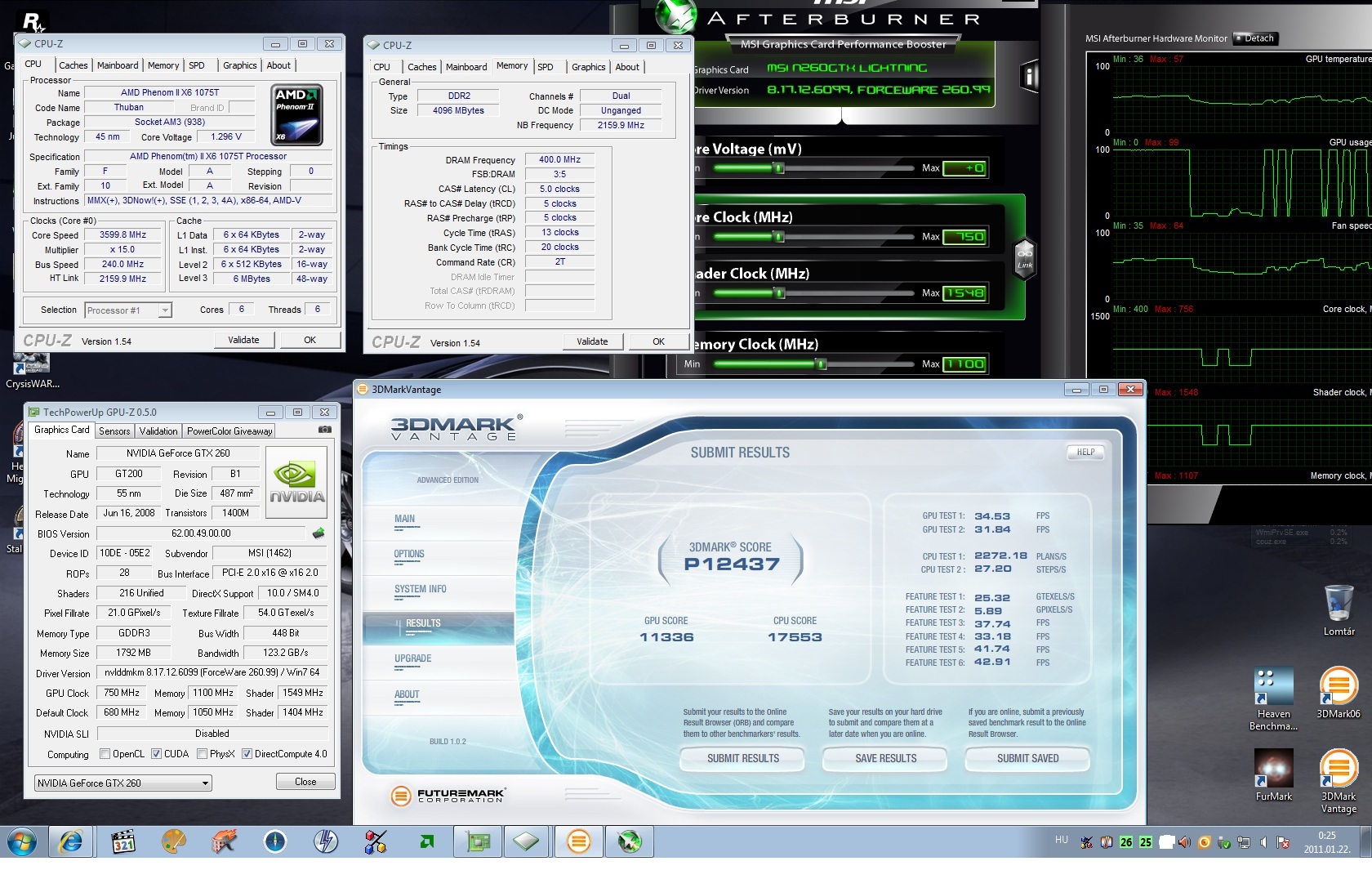Open the GPU-Z graphics card selection dropdown
Viewport: 1372px width, 879px height.
coord(122,783)
